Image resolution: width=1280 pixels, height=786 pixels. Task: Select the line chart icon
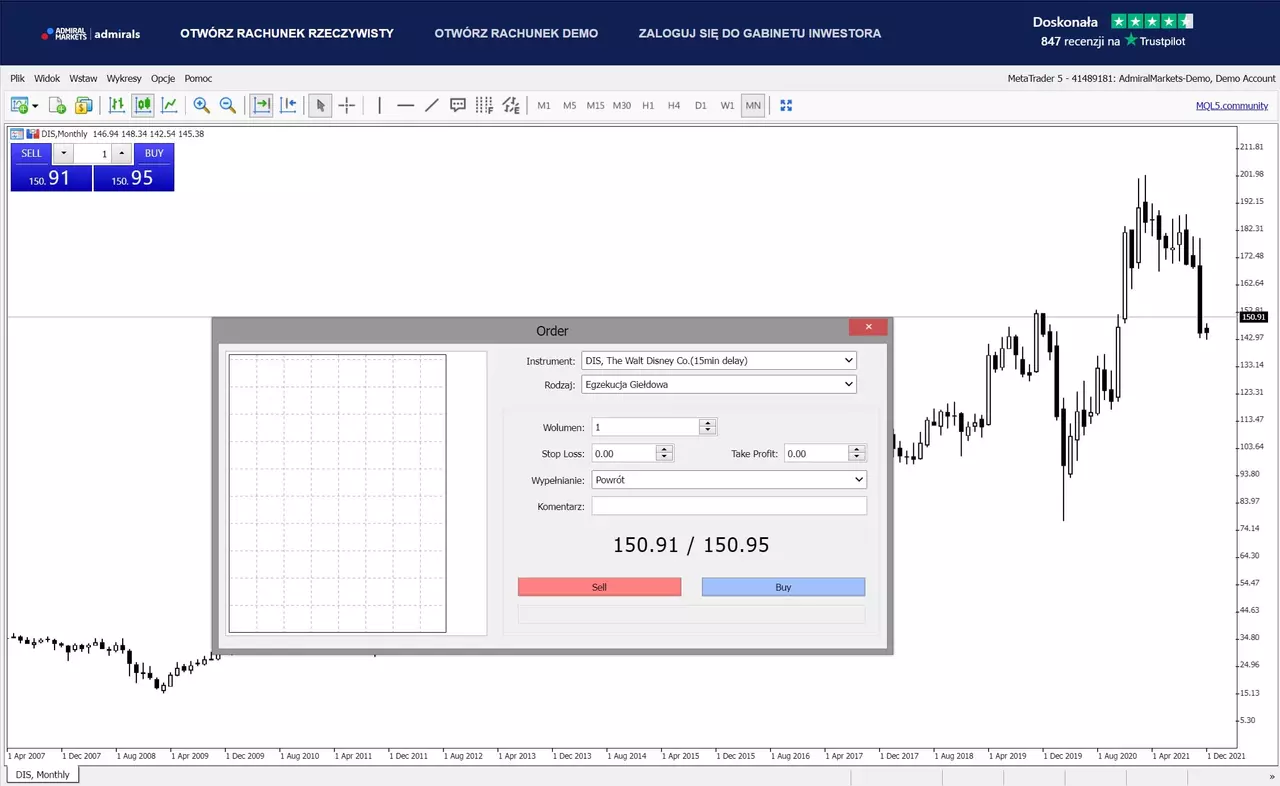[x=170, y=105]
